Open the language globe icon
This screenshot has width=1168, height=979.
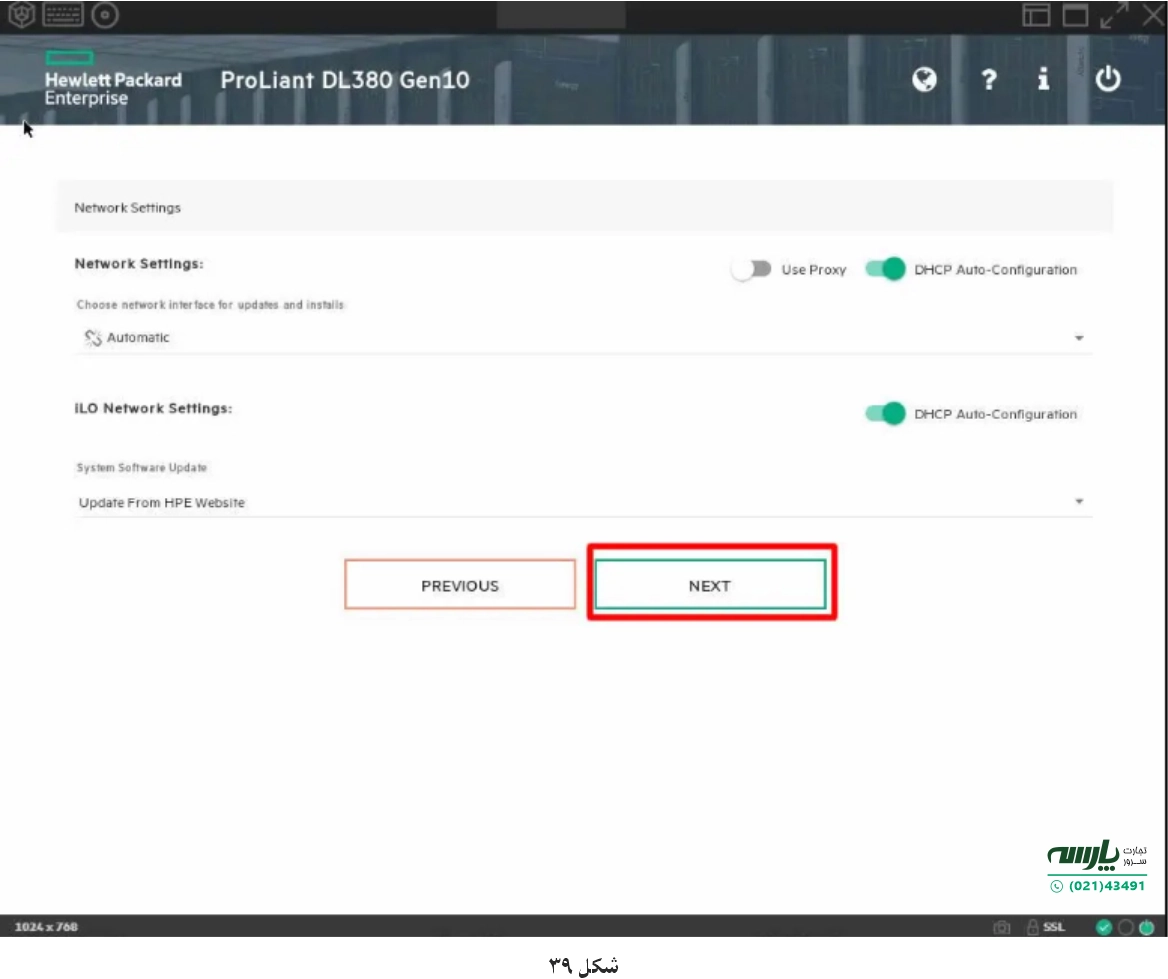tap(924, 81)
